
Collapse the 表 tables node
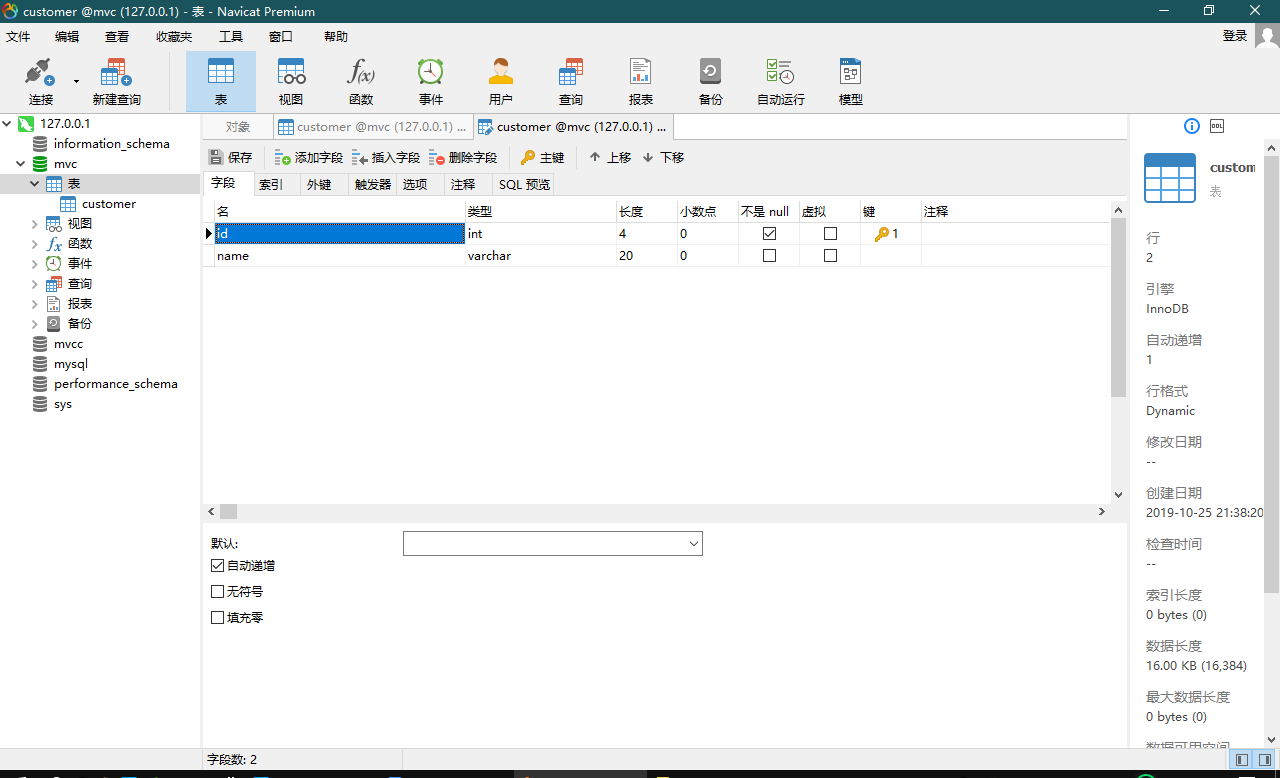click(35, 184)
